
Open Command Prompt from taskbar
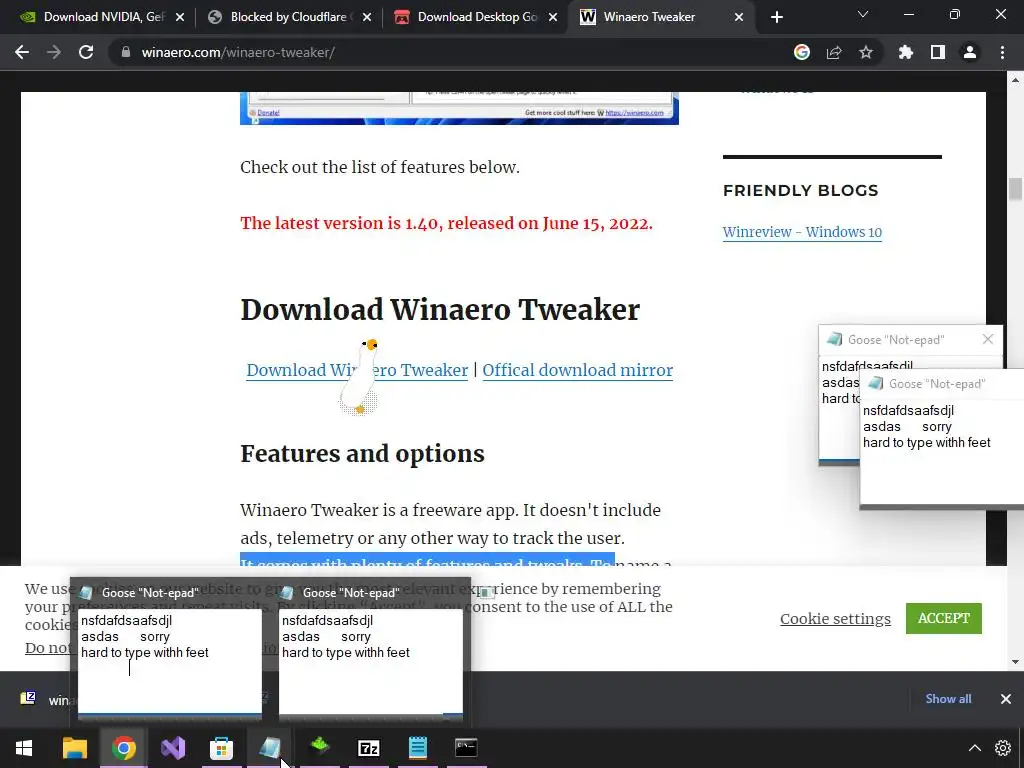tap(466, 748)
